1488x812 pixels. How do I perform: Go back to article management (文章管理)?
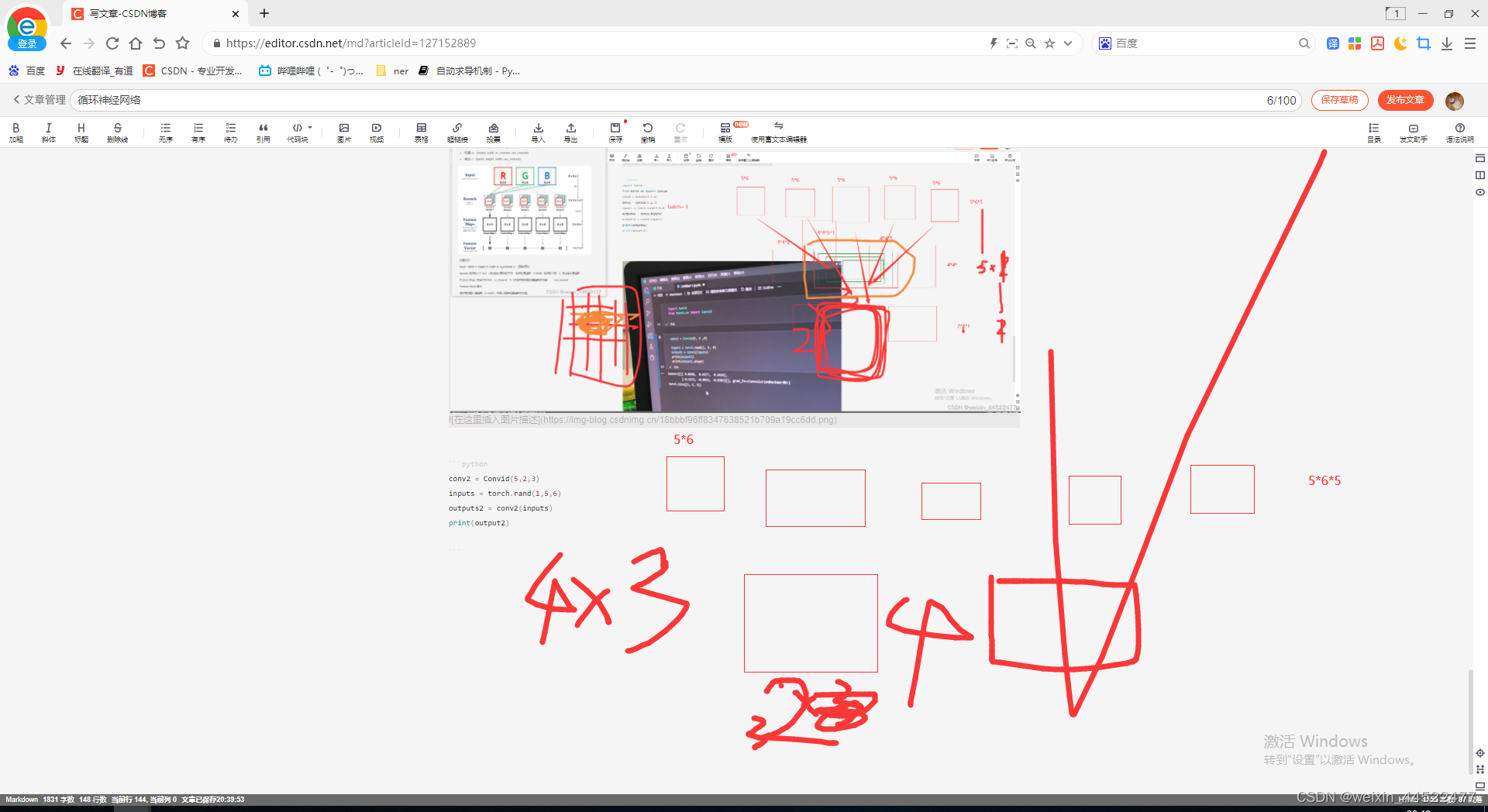click(x=39, y=100)
